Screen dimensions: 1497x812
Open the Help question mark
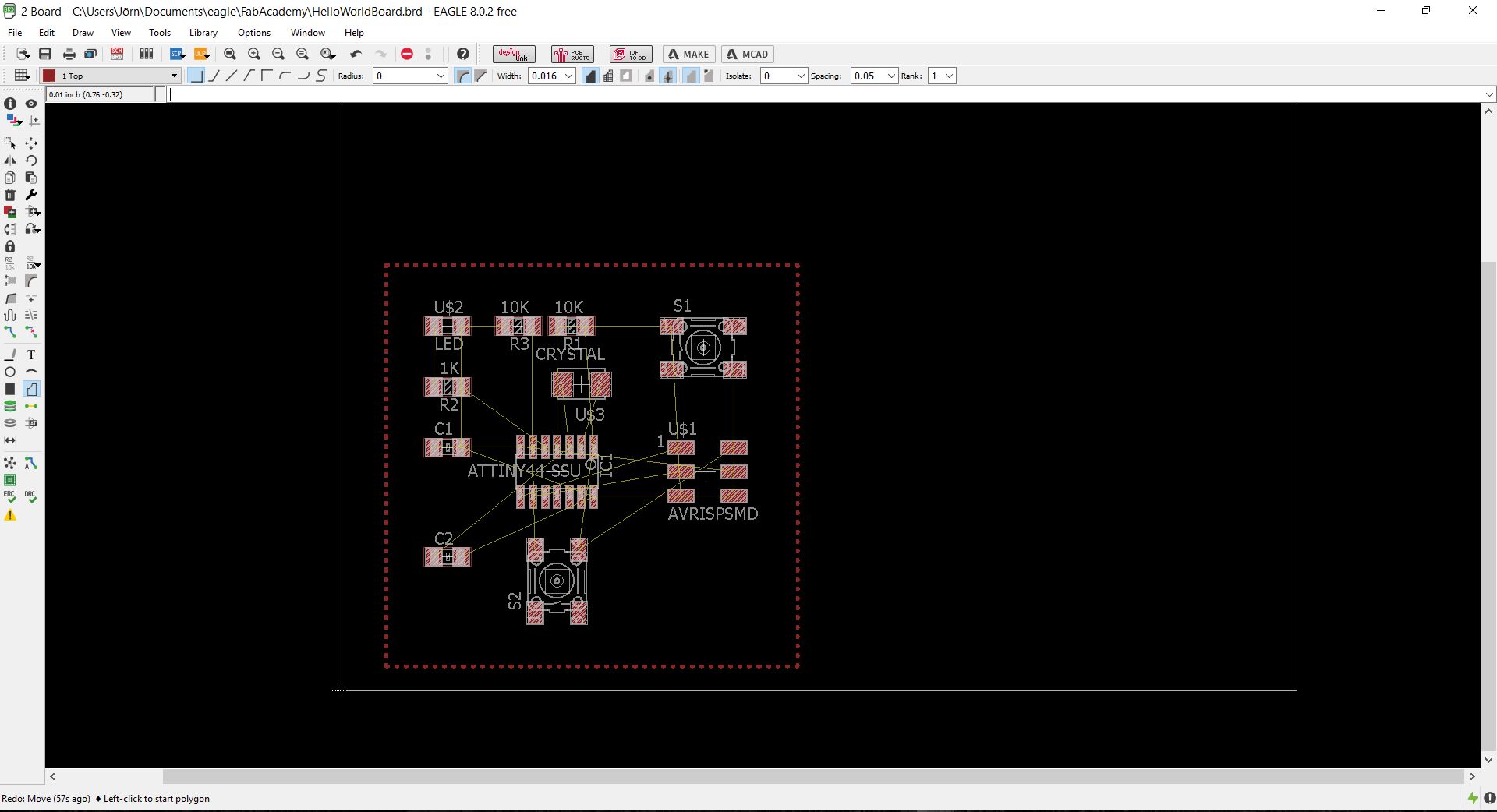(463, 54)
